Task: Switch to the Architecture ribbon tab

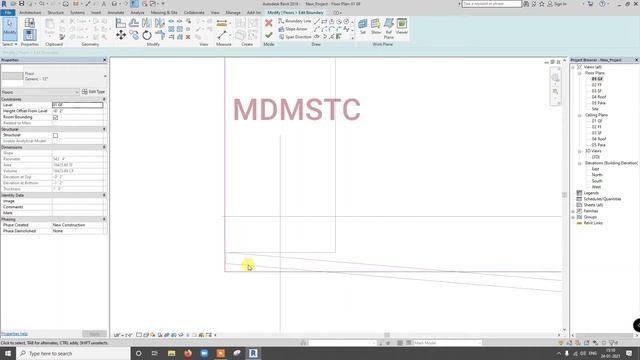Action: [30, 13]
